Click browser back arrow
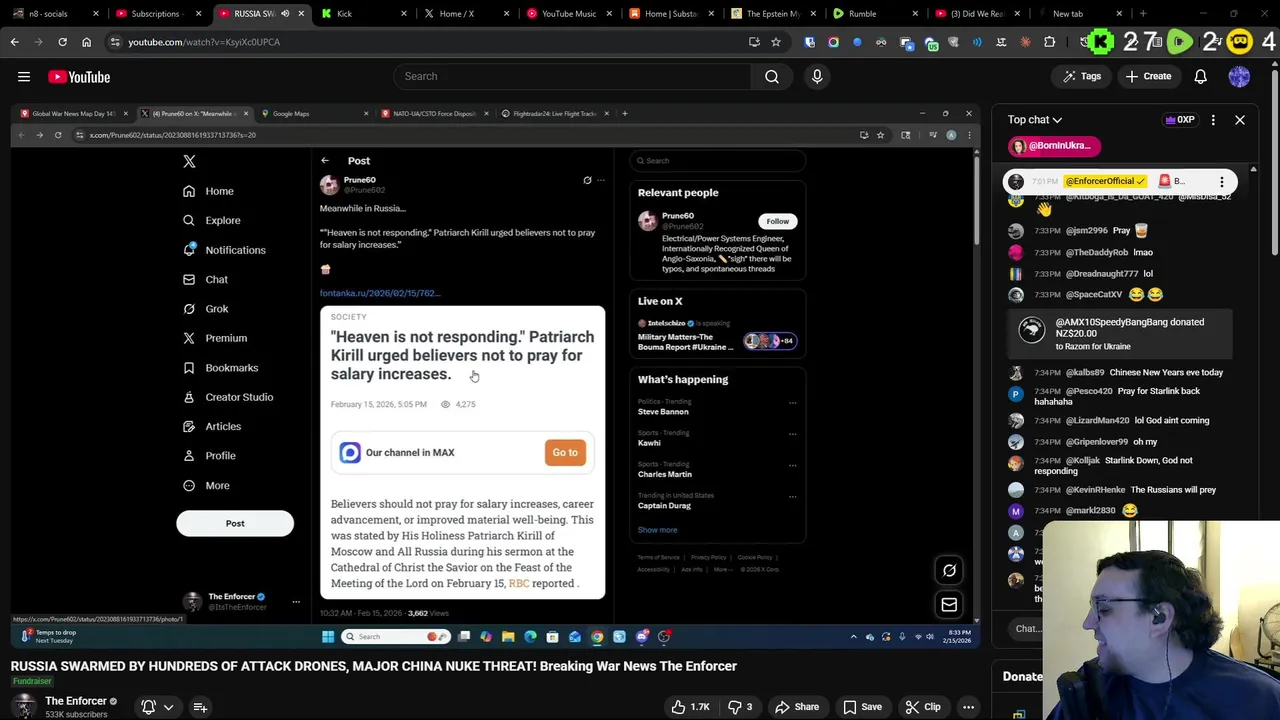Image resolution: width=1280 pixels, height=720 pixels. click(x=14, y=42)
